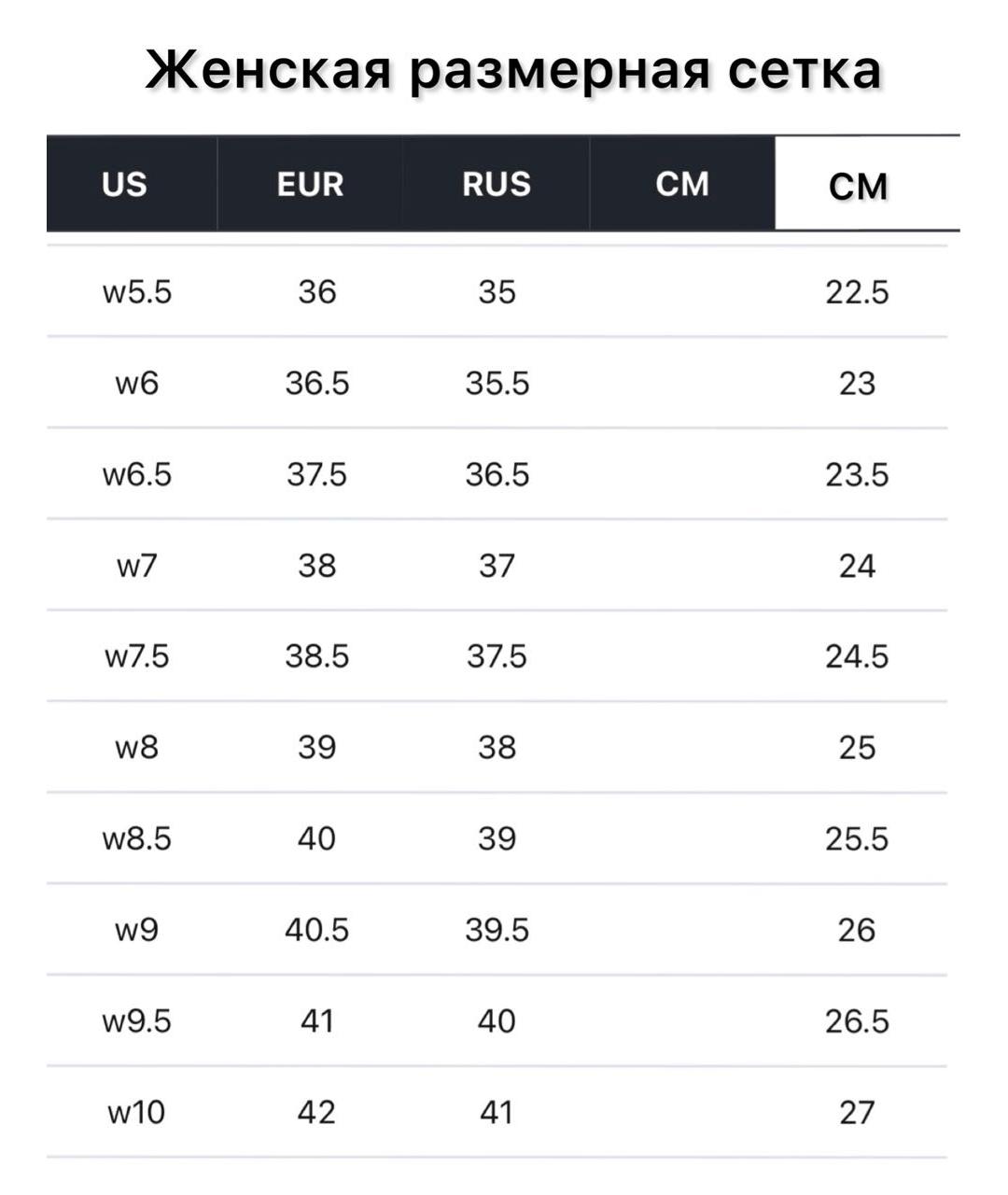This screenshot has height=1195, width=1008.
Task: Click the white highlighted CM header
Action: click(x=858, y=186)
